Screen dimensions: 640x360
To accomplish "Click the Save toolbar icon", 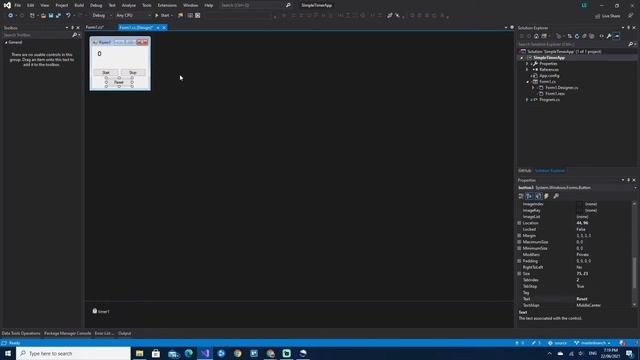I will [51, 16].
